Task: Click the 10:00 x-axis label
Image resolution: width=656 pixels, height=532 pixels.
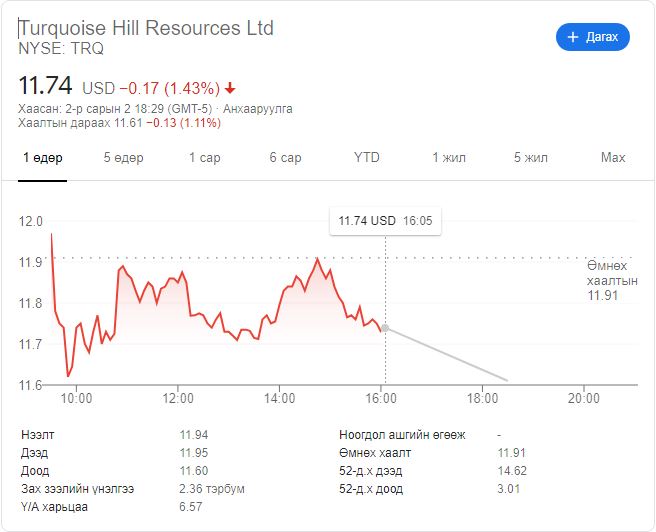Action: pos(76,398)
